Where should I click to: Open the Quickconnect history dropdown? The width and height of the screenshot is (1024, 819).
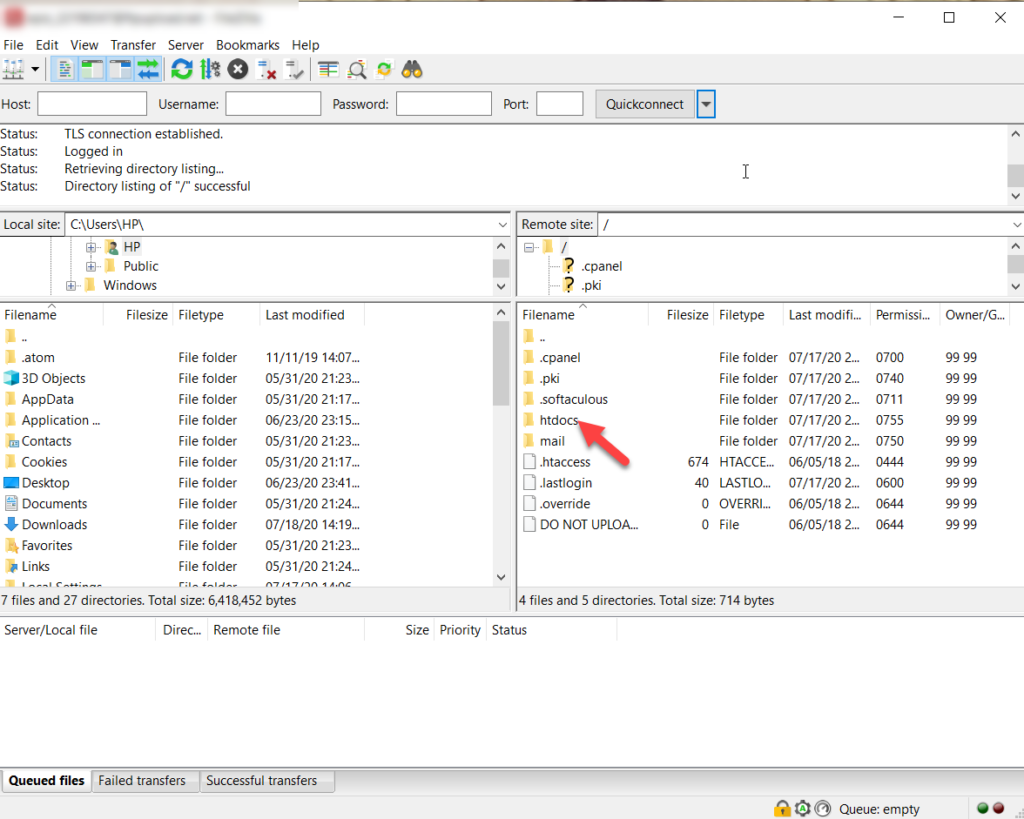(706, 104)
